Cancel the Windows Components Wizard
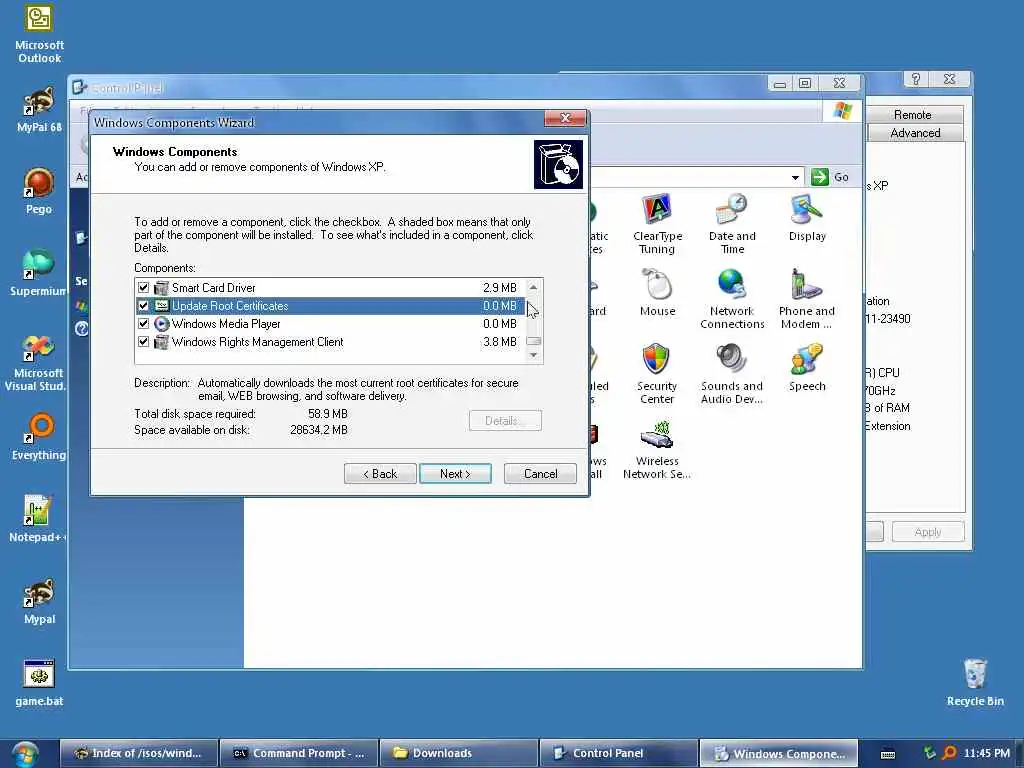The width and height of the screenshot is (1024, 768). click(x=540, y=473)
